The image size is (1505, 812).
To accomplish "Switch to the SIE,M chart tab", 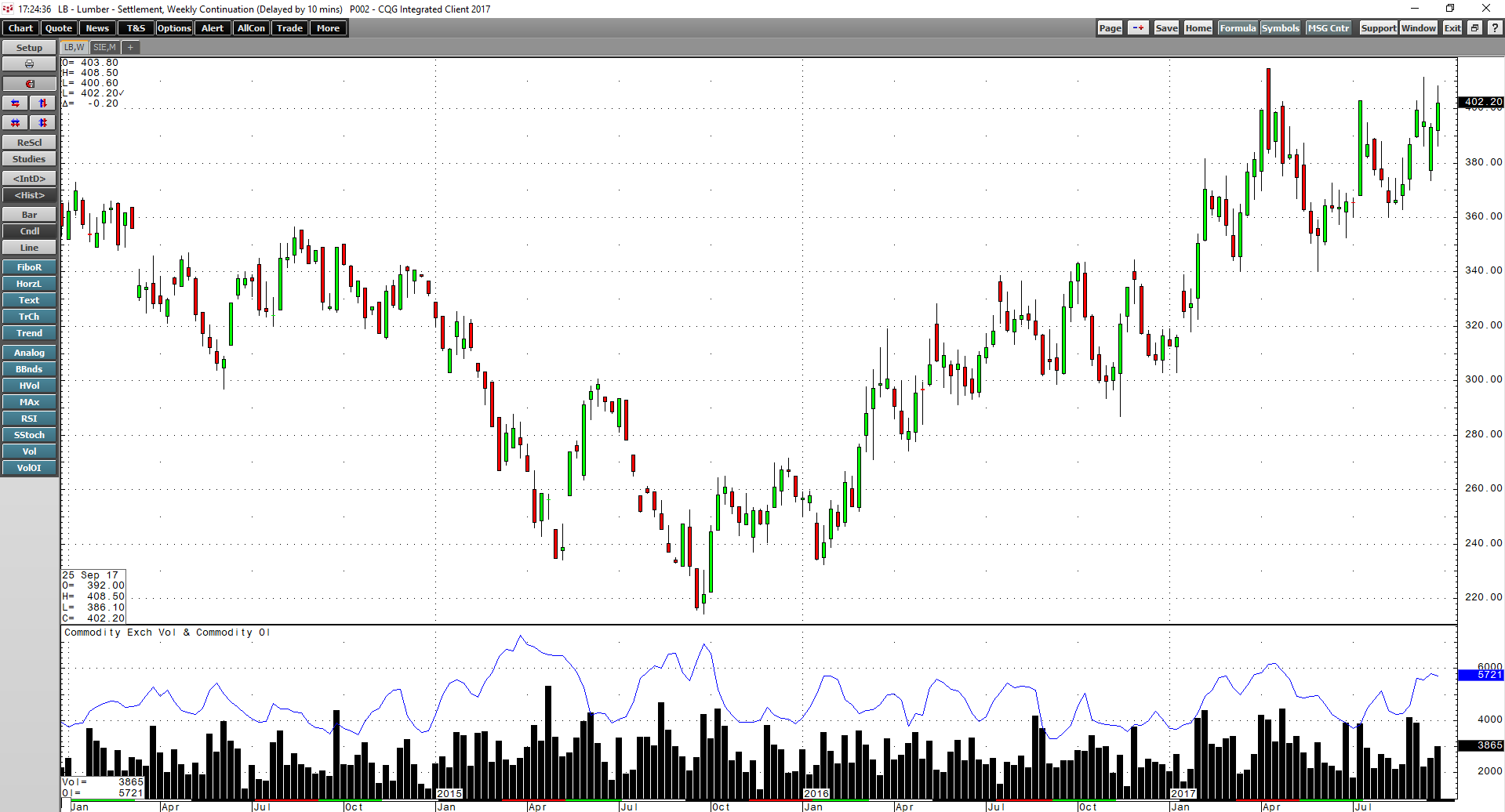I will tap(104, 48).
